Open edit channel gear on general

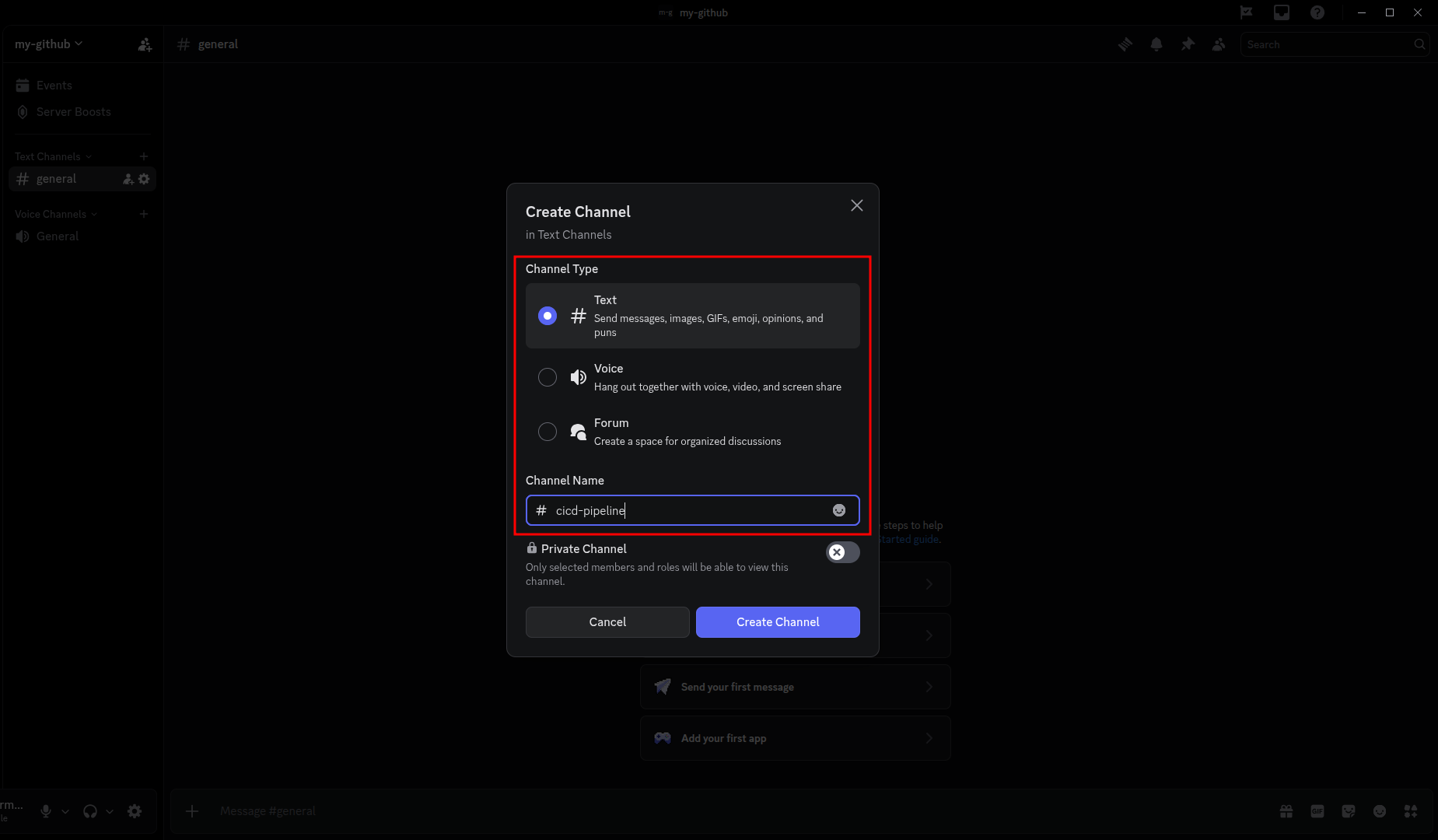click(144, 179)
